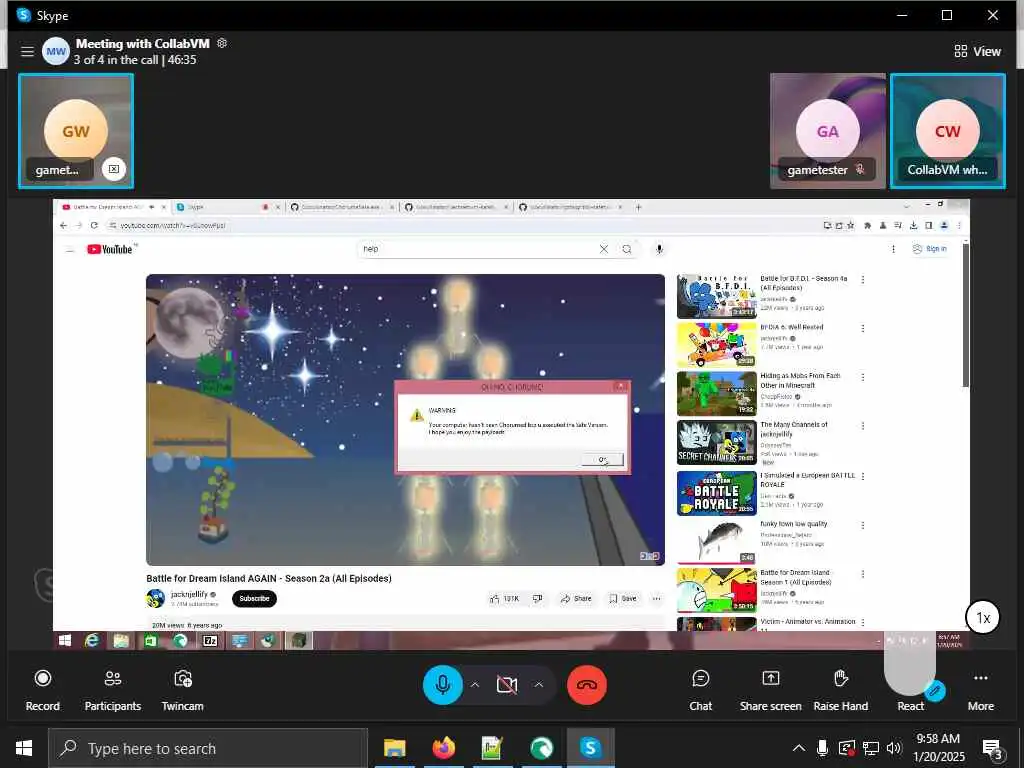
Task: Turn on the video camera
Action: [507, 684]
